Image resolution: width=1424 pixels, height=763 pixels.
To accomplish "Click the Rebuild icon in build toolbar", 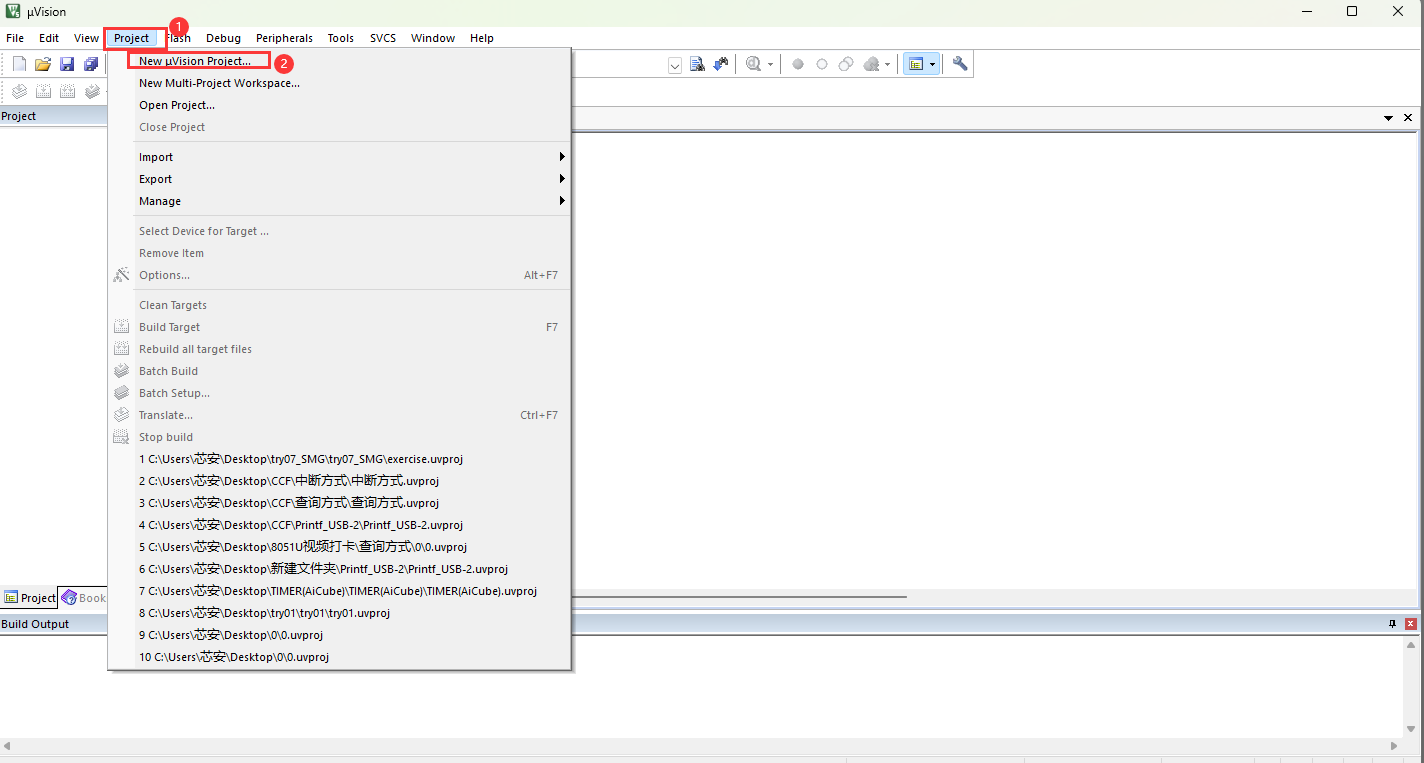I will tap(67, 92).
